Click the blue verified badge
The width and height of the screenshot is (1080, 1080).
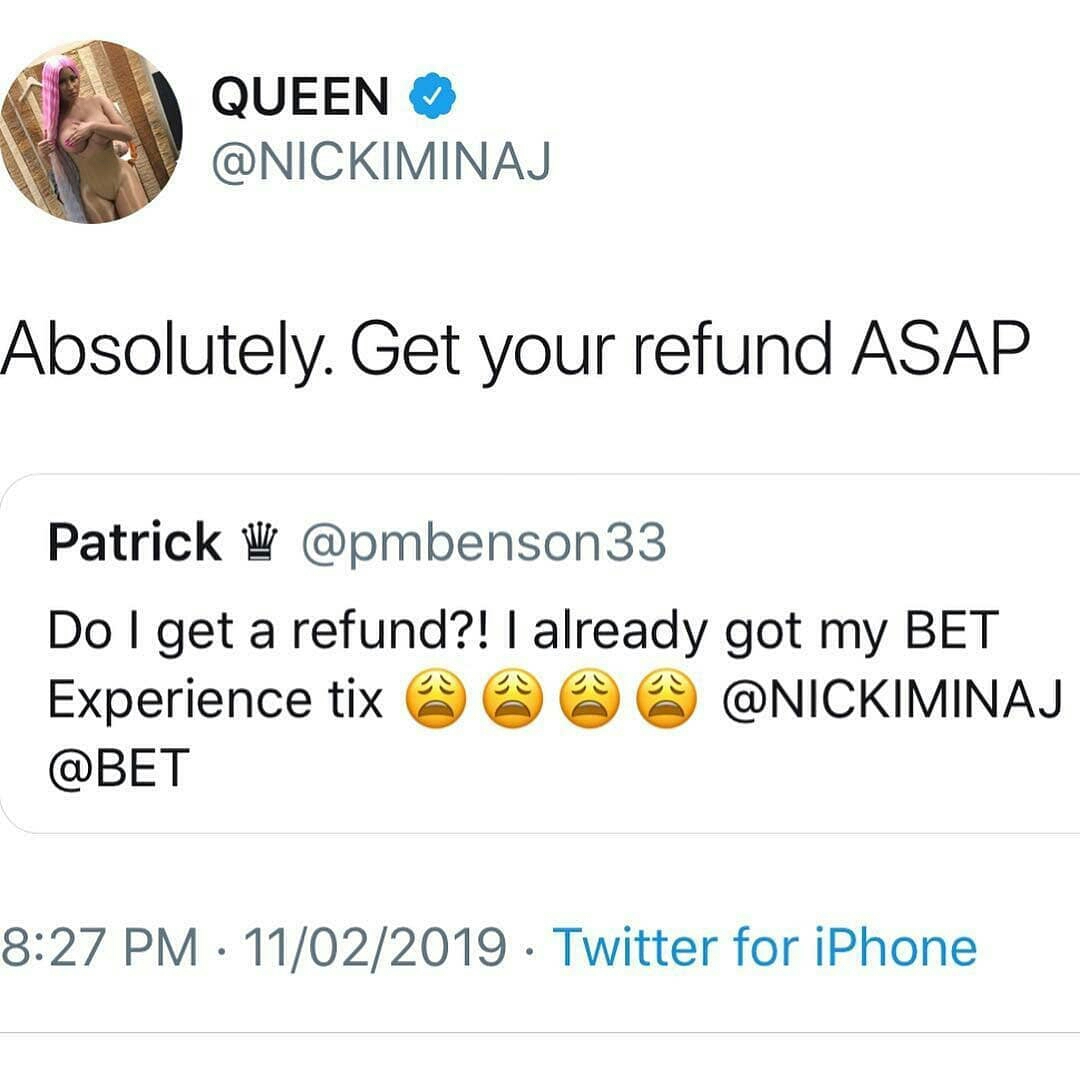[x=433, y=96]
